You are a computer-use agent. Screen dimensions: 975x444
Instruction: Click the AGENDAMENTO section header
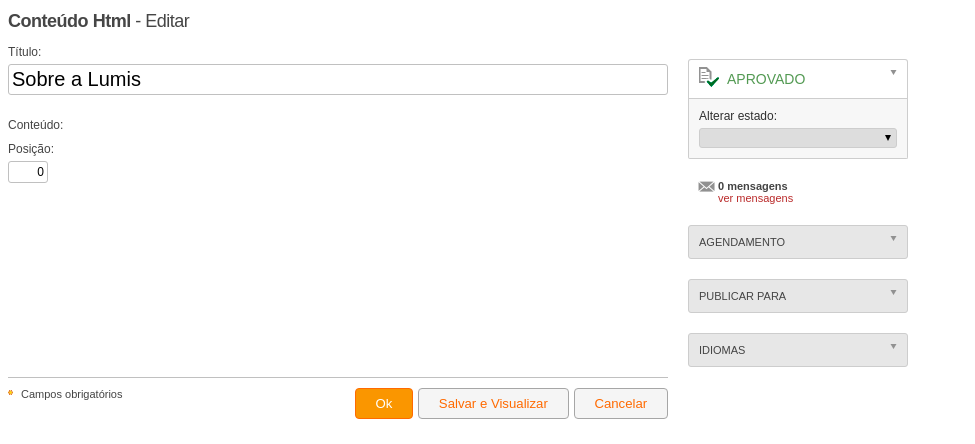[x=798, y=242]
